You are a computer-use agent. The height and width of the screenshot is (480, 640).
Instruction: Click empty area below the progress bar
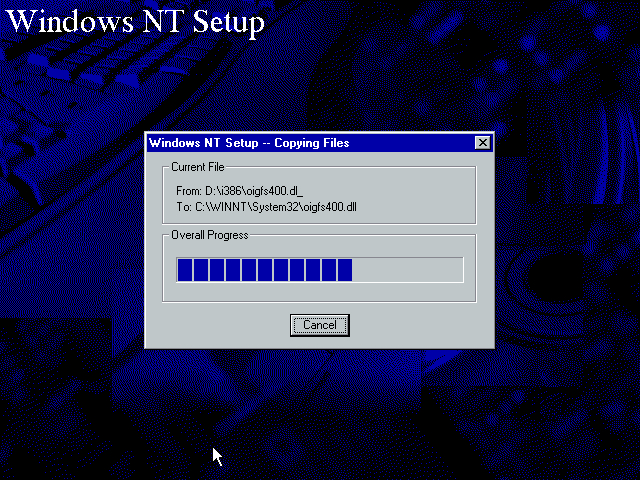pyautogui.click(x=320, y=292)
